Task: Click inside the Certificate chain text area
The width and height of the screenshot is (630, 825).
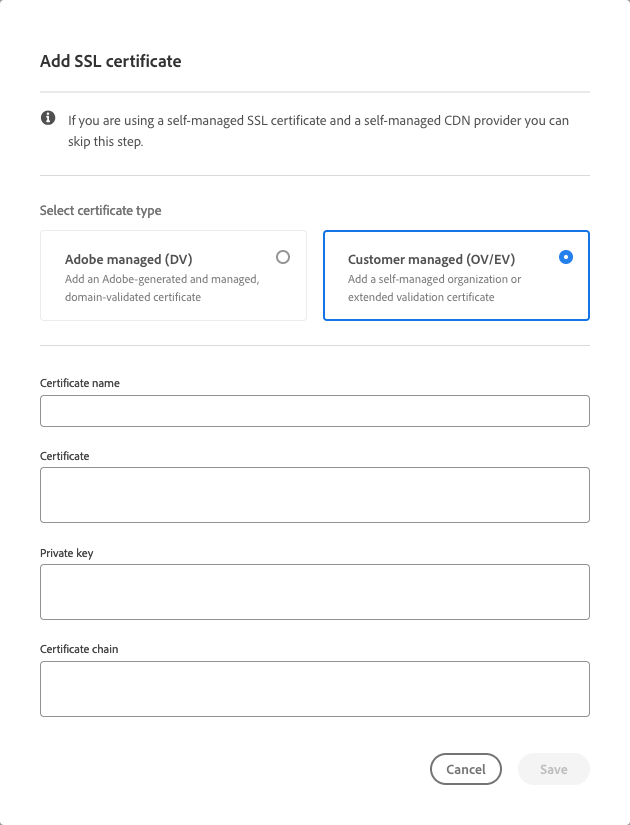Action: tap(314, 689)
